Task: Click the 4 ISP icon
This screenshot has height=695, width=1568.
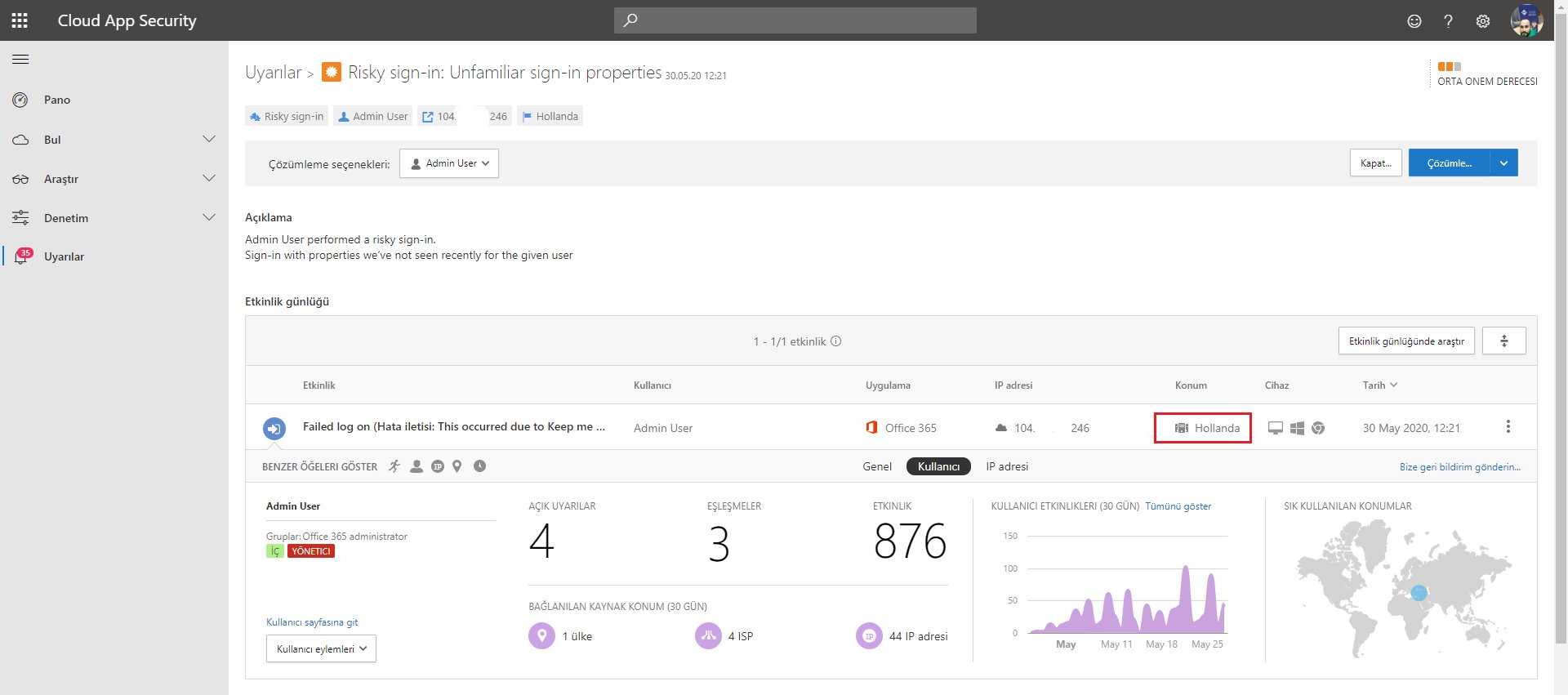Action: point(708,635)
